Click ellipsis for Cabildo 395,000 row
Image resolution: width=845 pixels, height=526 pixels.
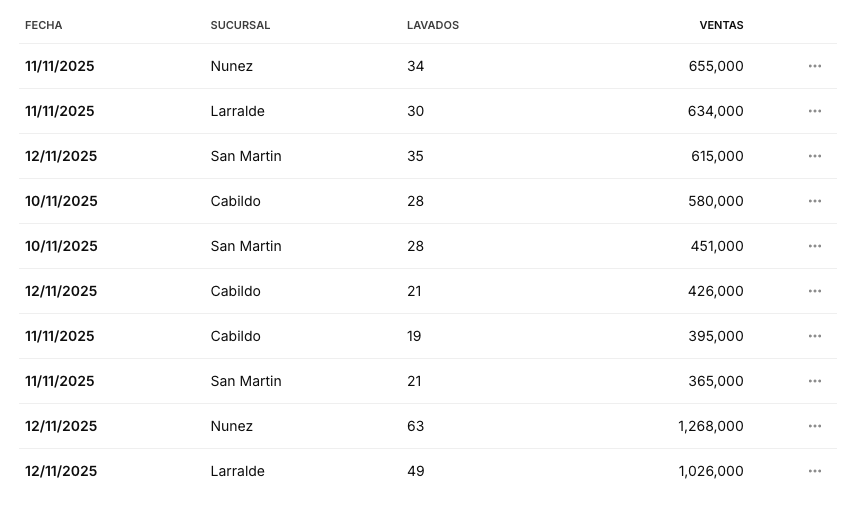point(814,336)
